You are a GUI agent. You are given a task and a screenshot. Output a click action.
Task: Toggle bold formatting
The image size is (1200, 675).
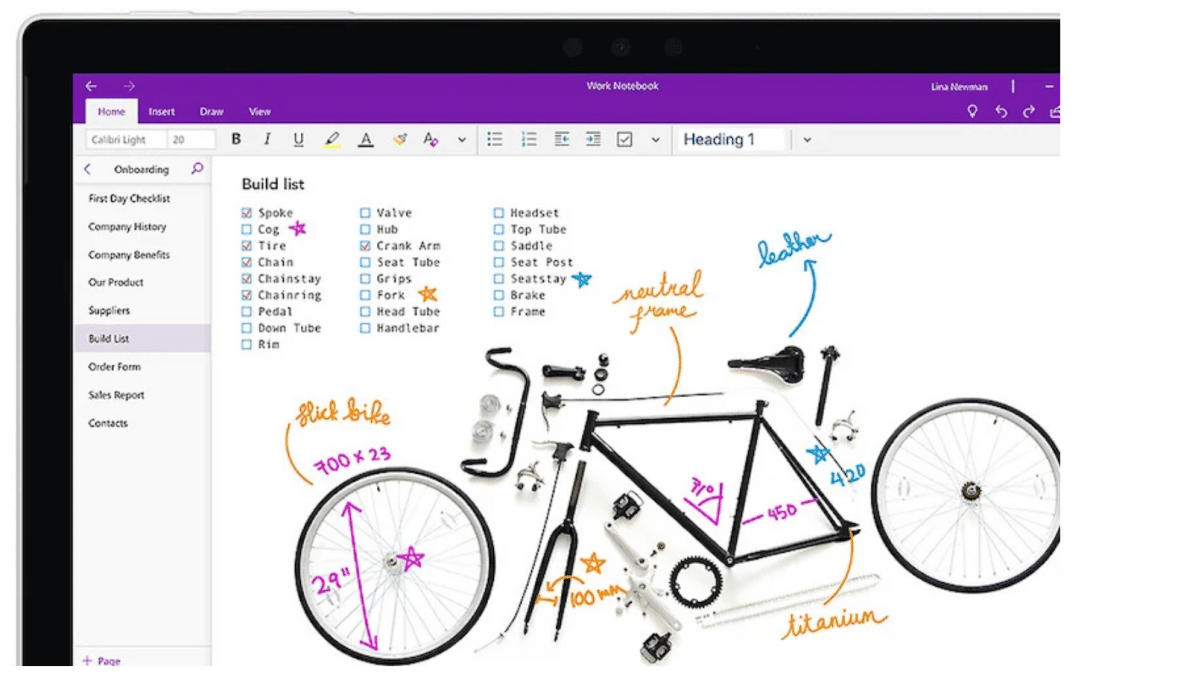[236, 140]
